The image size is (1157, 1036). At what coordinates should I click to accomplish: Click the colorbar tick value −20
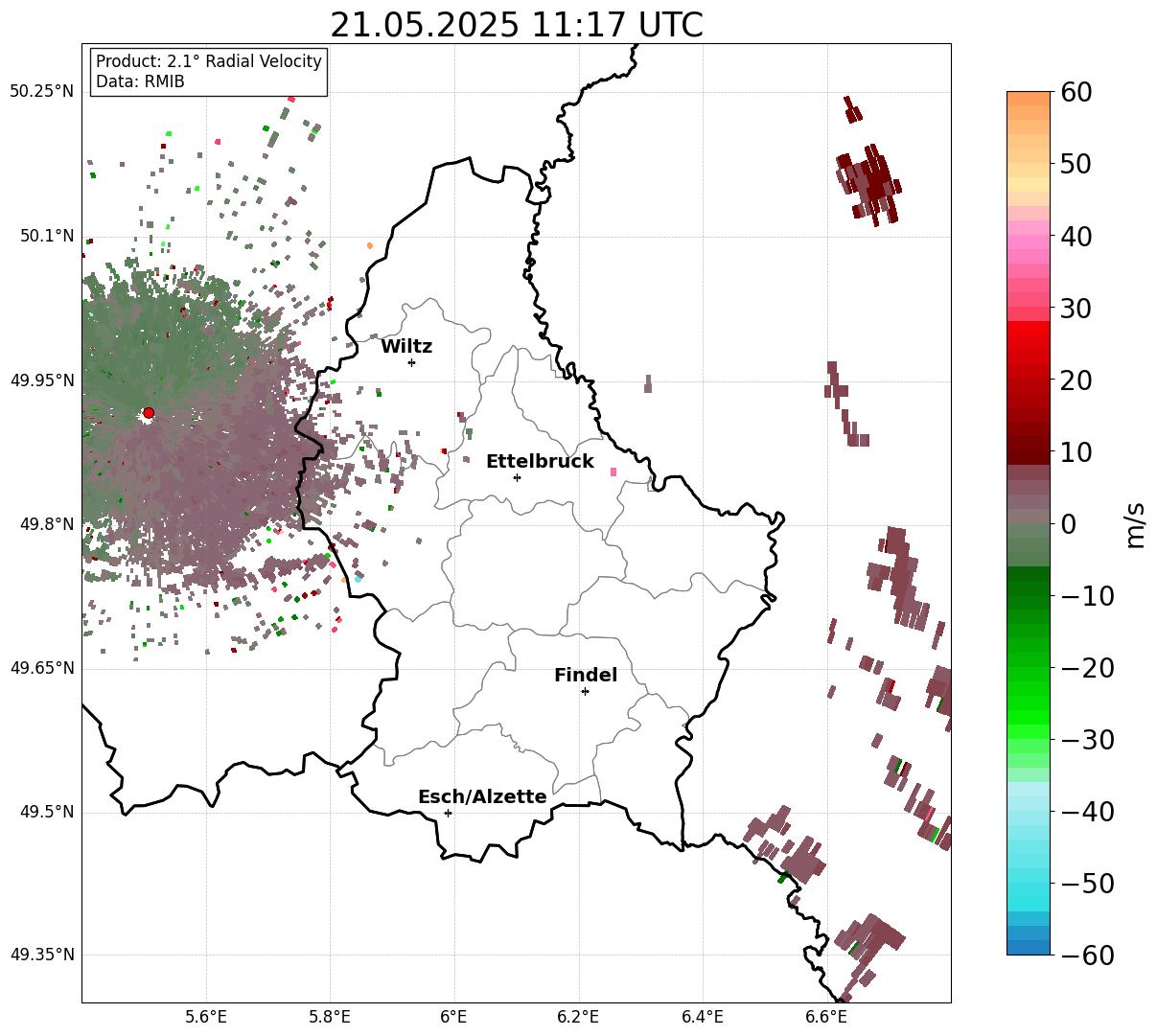(x=1088, y=668)
